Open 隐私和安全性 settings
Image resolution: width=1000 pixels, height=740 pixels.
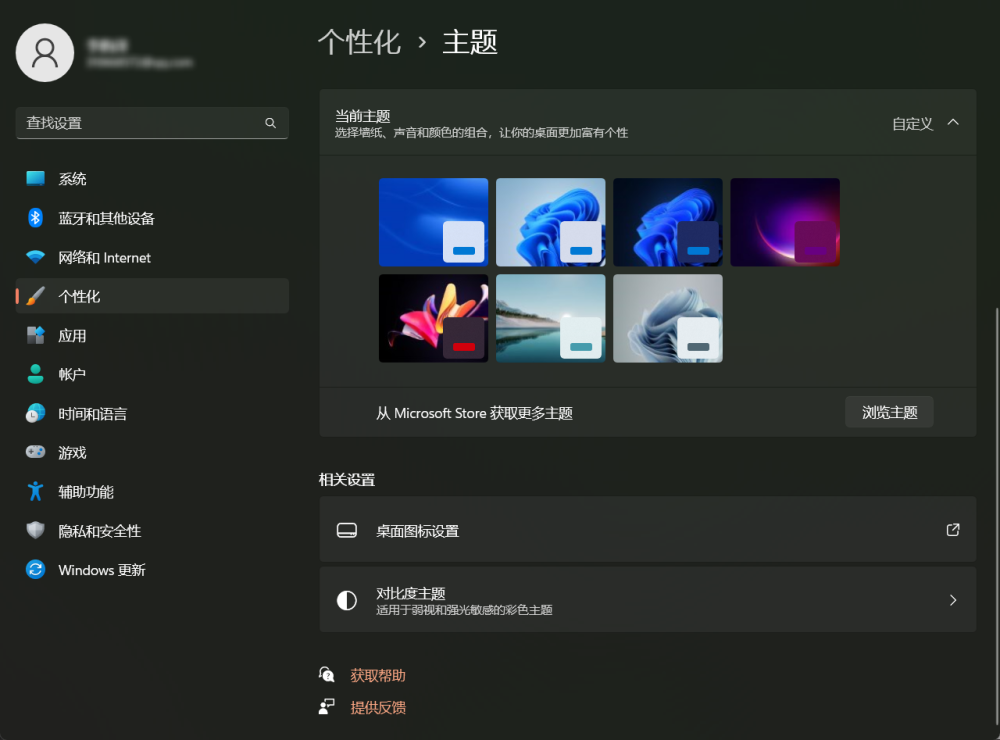click(x=152, y=531)
